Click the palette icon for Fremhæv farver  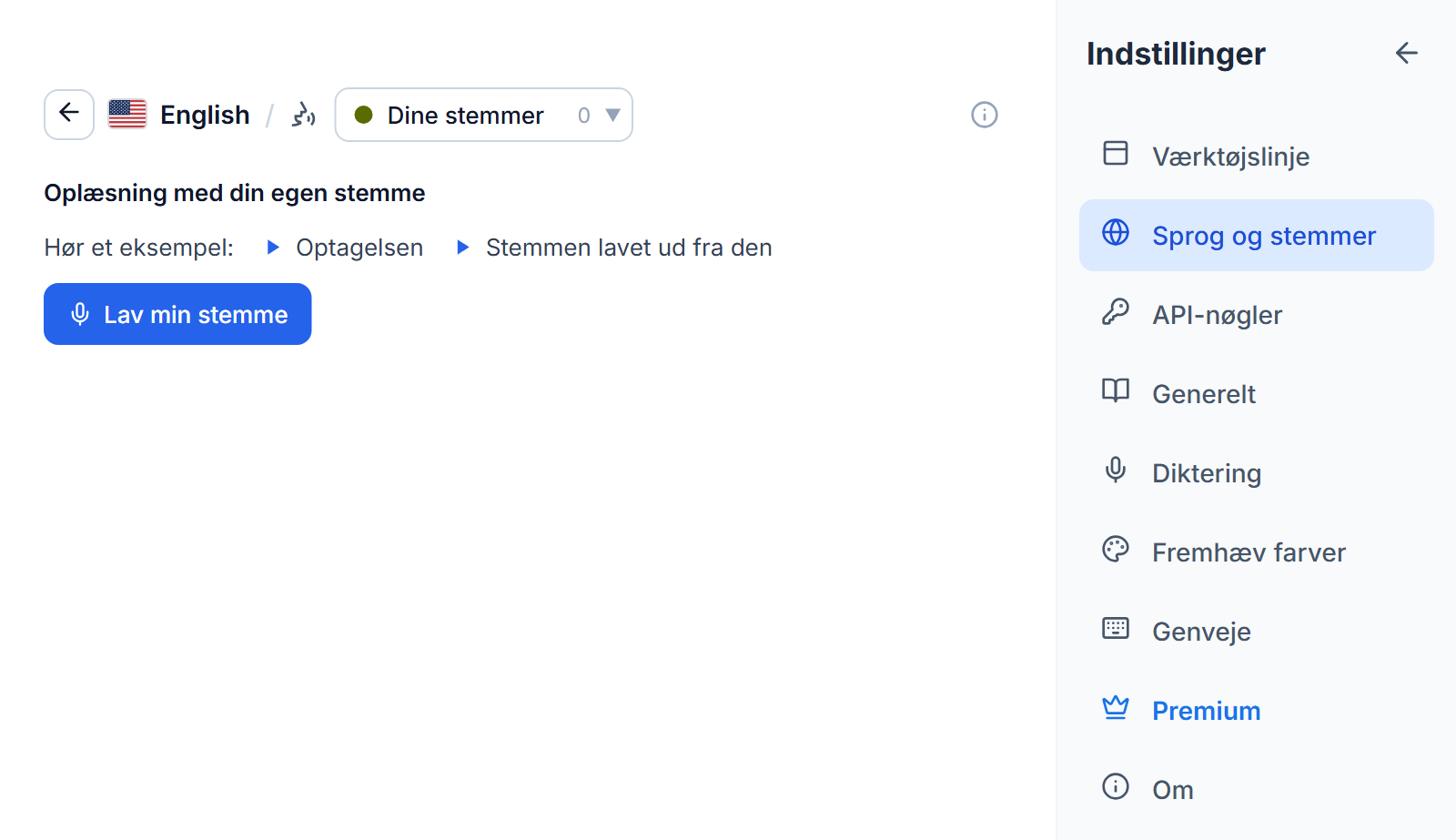pyautogui.click(x=1116, y=549)
